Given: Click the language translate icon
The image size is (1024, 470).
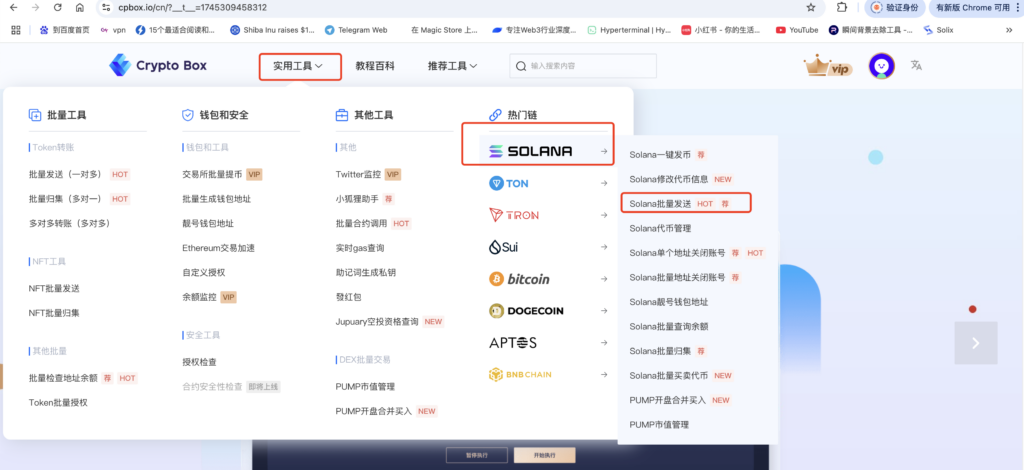Looking at the screenshot, I should click(x=916, y=65).
